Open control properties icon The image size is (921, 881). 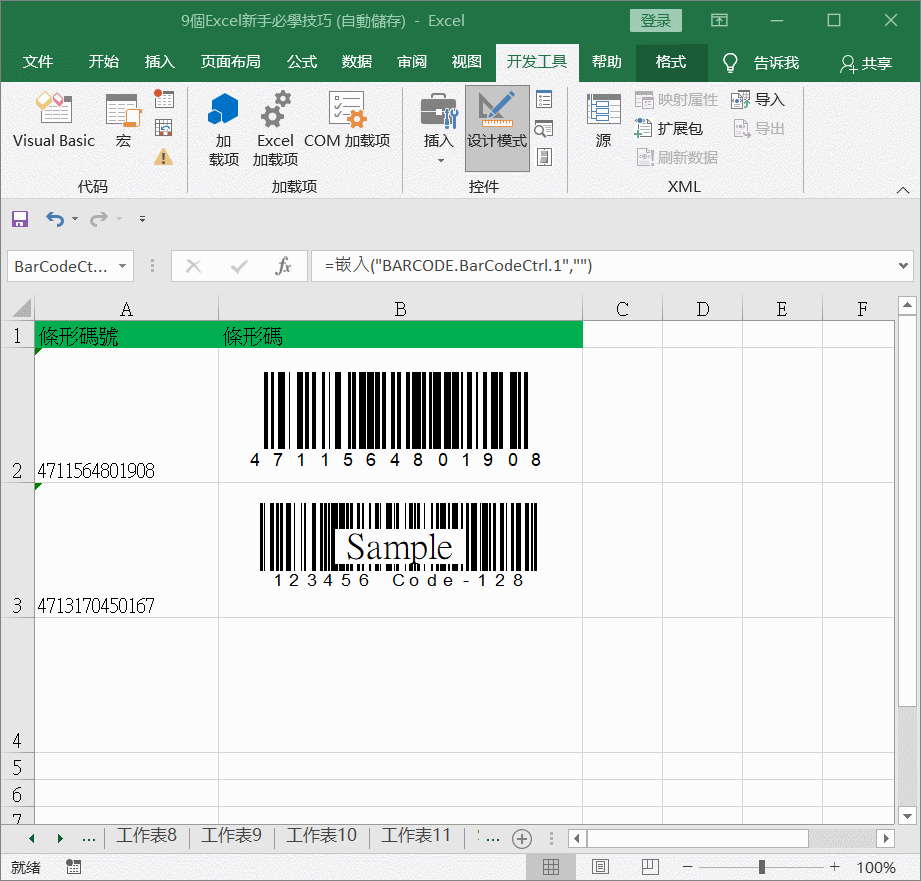click(x=544, y=99)
